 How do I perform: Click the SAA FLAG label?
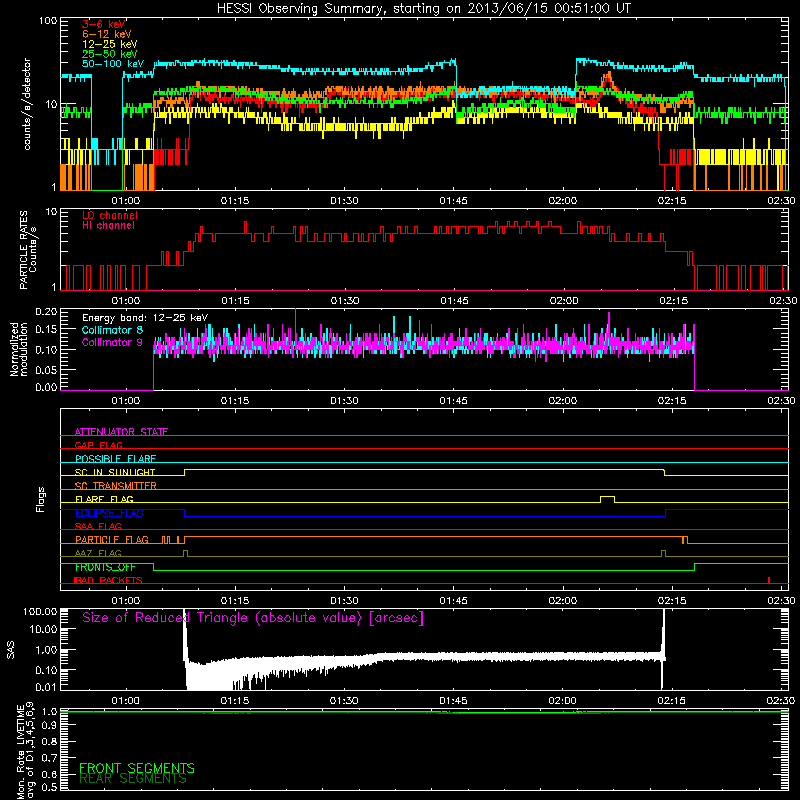(98, 526)
